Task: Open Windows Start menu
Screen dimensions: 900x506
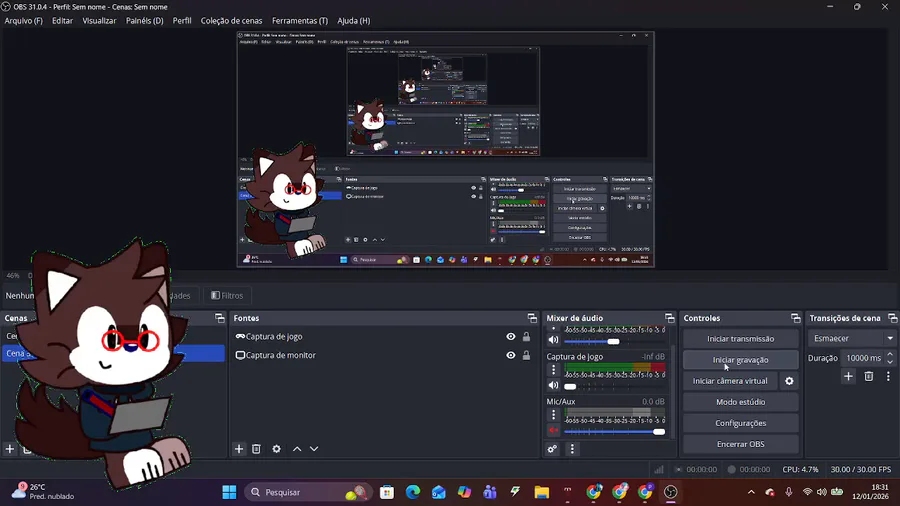Action: tap(229, 492)
